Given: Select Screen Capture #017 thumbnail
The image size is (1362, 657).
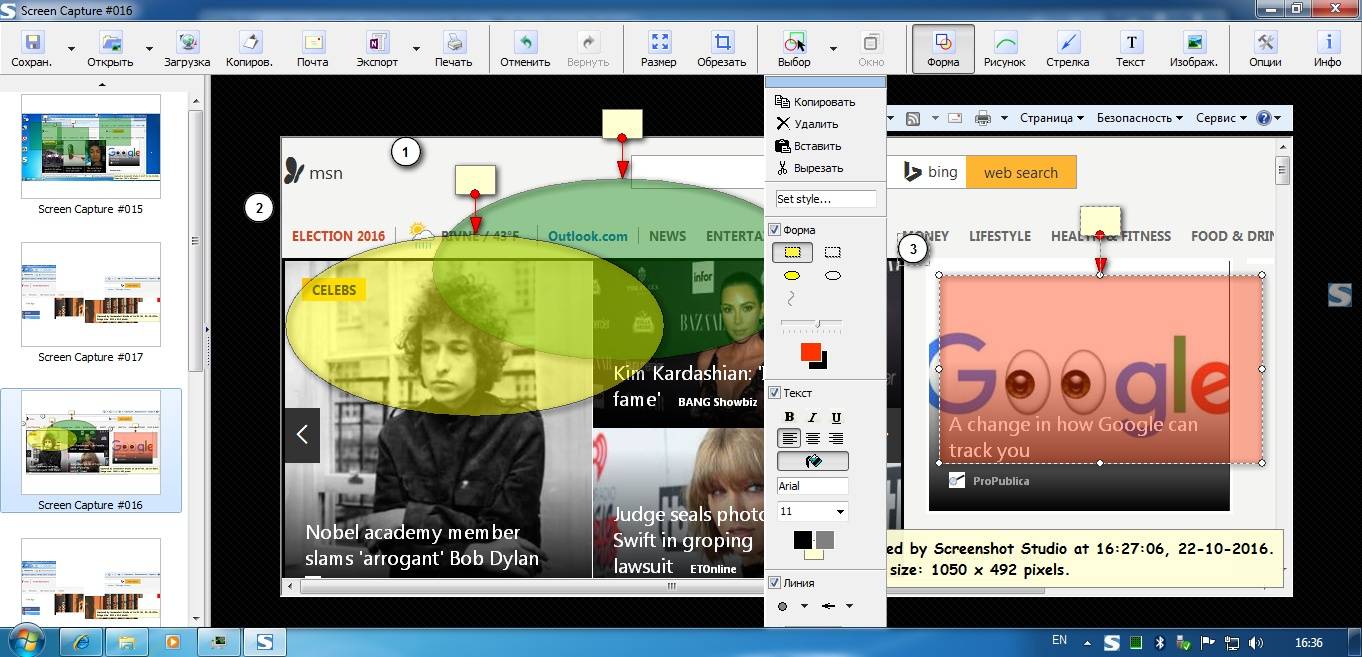Looking at the screenshot, I should 91,295.
